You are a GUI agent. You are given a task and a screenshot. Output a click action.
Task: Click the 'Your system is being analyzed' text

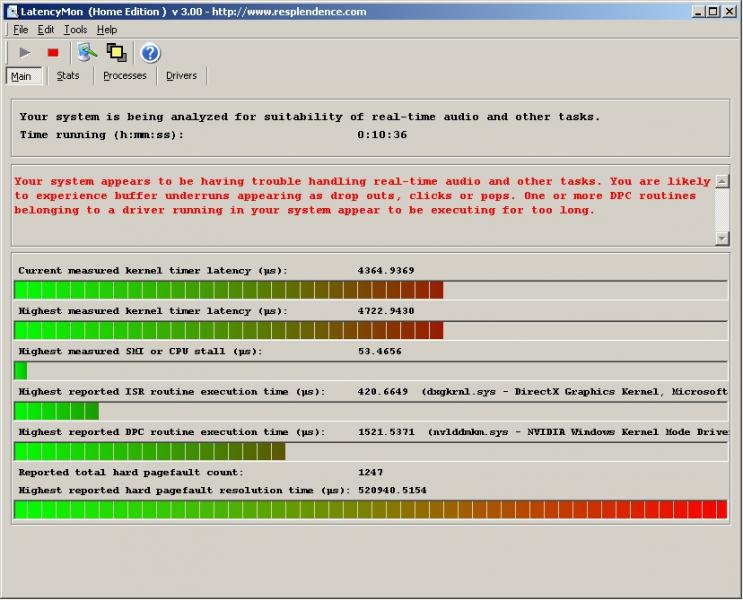[310, 117]
